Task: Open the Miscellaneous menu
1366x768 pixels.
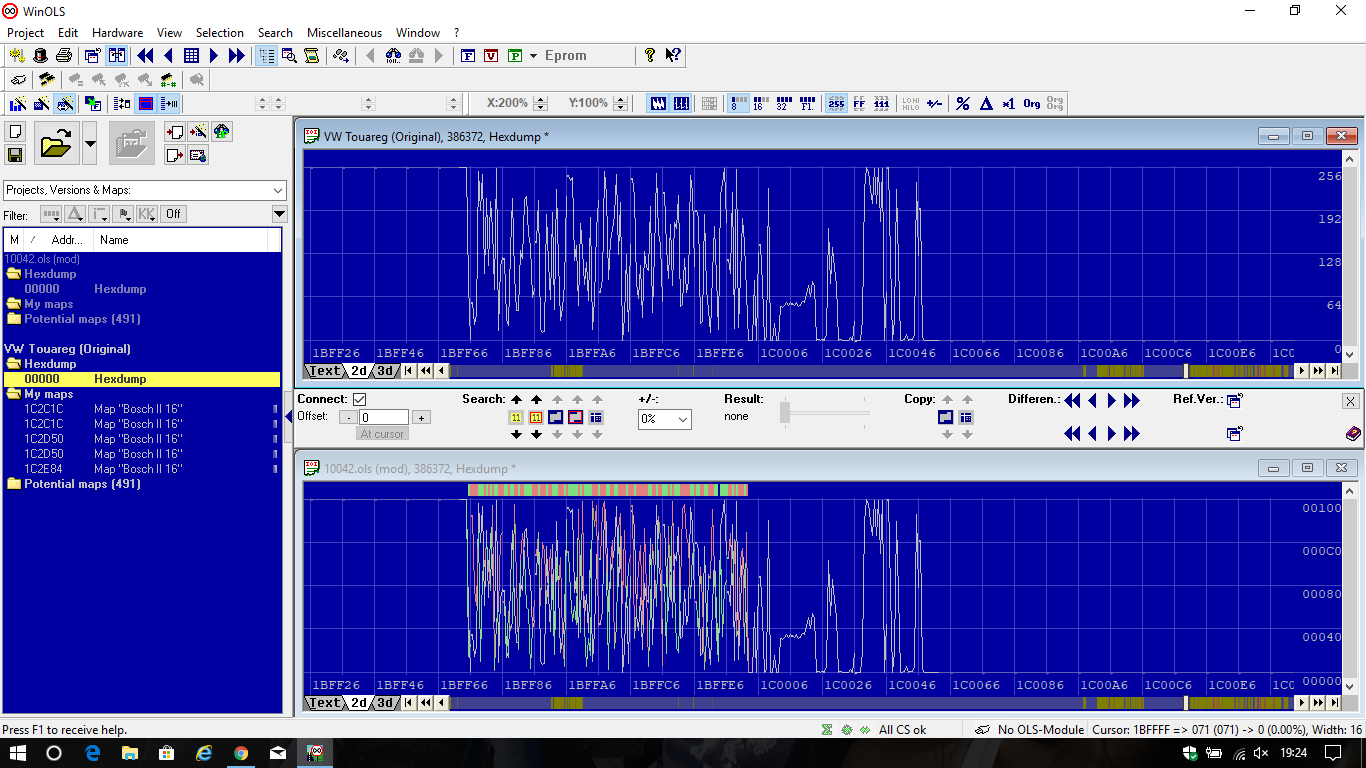Action: tap(344, 33)
